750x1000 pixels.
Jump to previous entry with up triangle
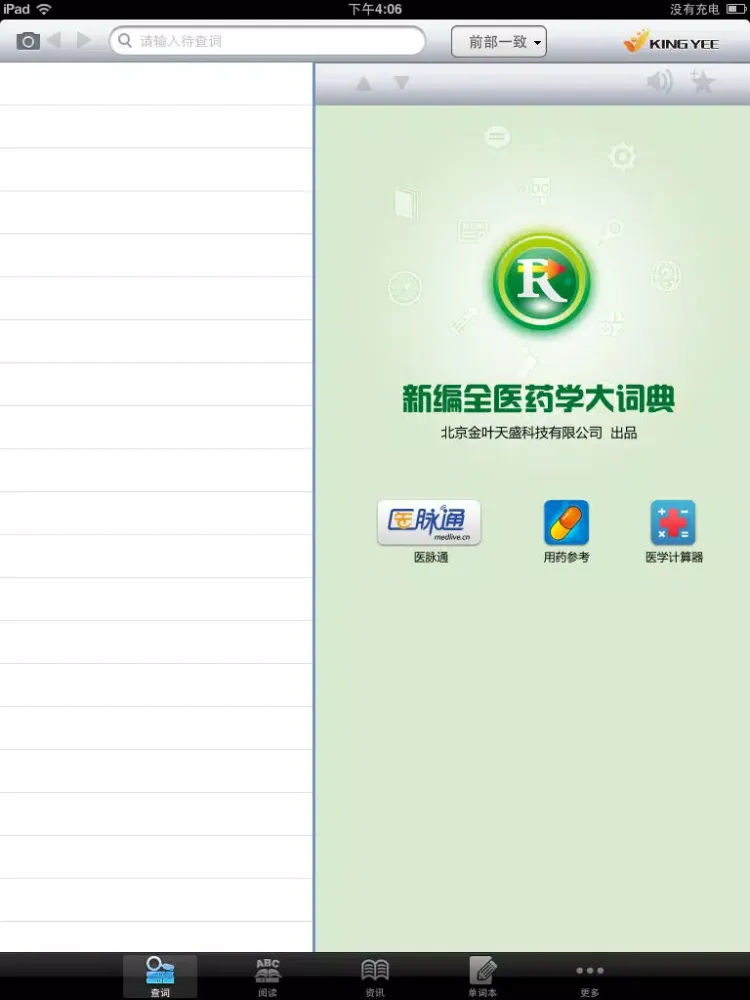[x=364, y=83]
